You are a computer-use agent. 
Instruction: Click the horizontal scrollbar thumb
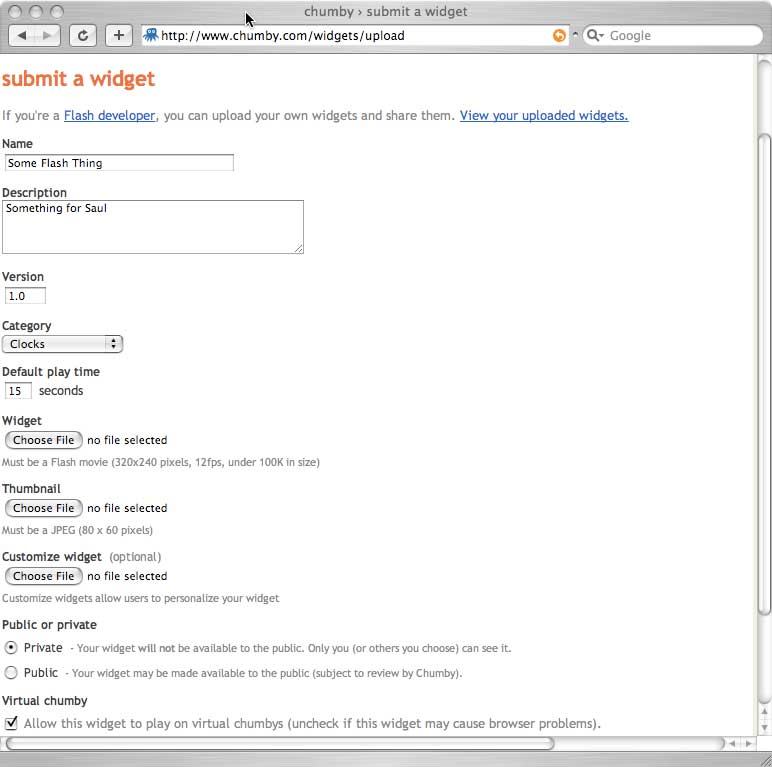coord(280,743)
